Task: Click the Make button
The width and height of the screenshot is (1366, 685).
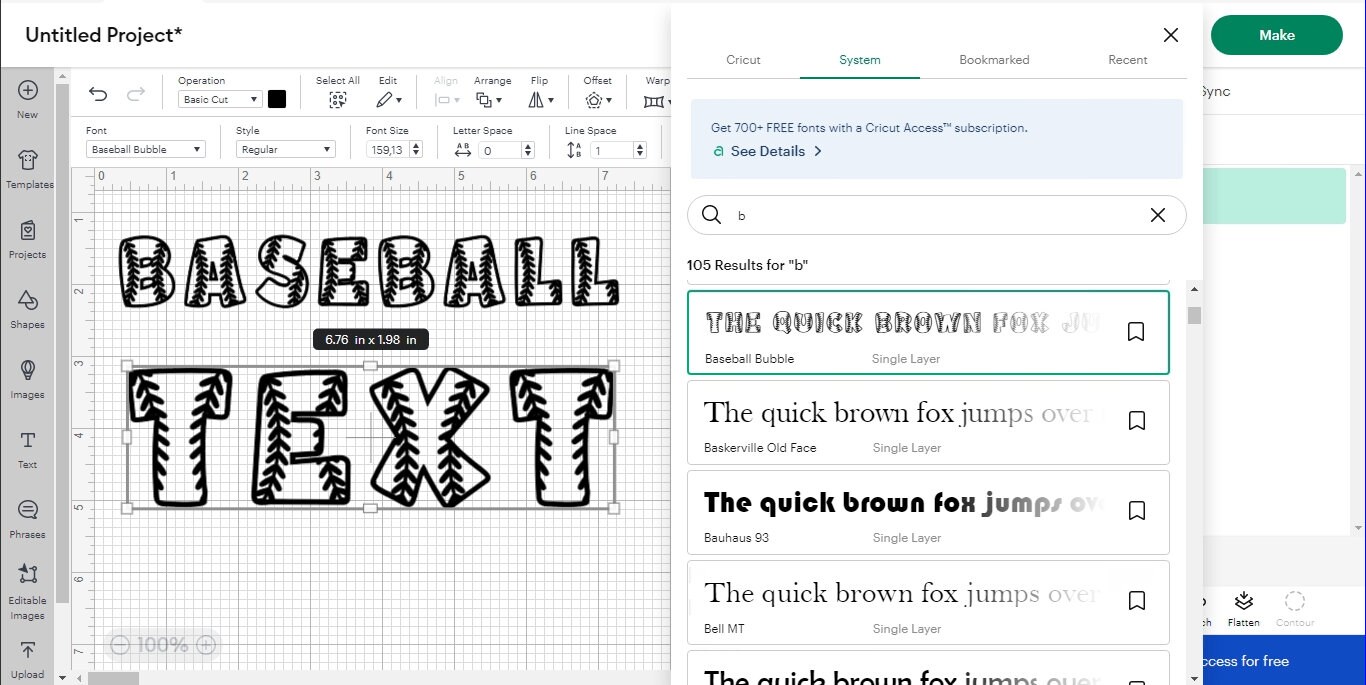Action: click(1276, 34)
